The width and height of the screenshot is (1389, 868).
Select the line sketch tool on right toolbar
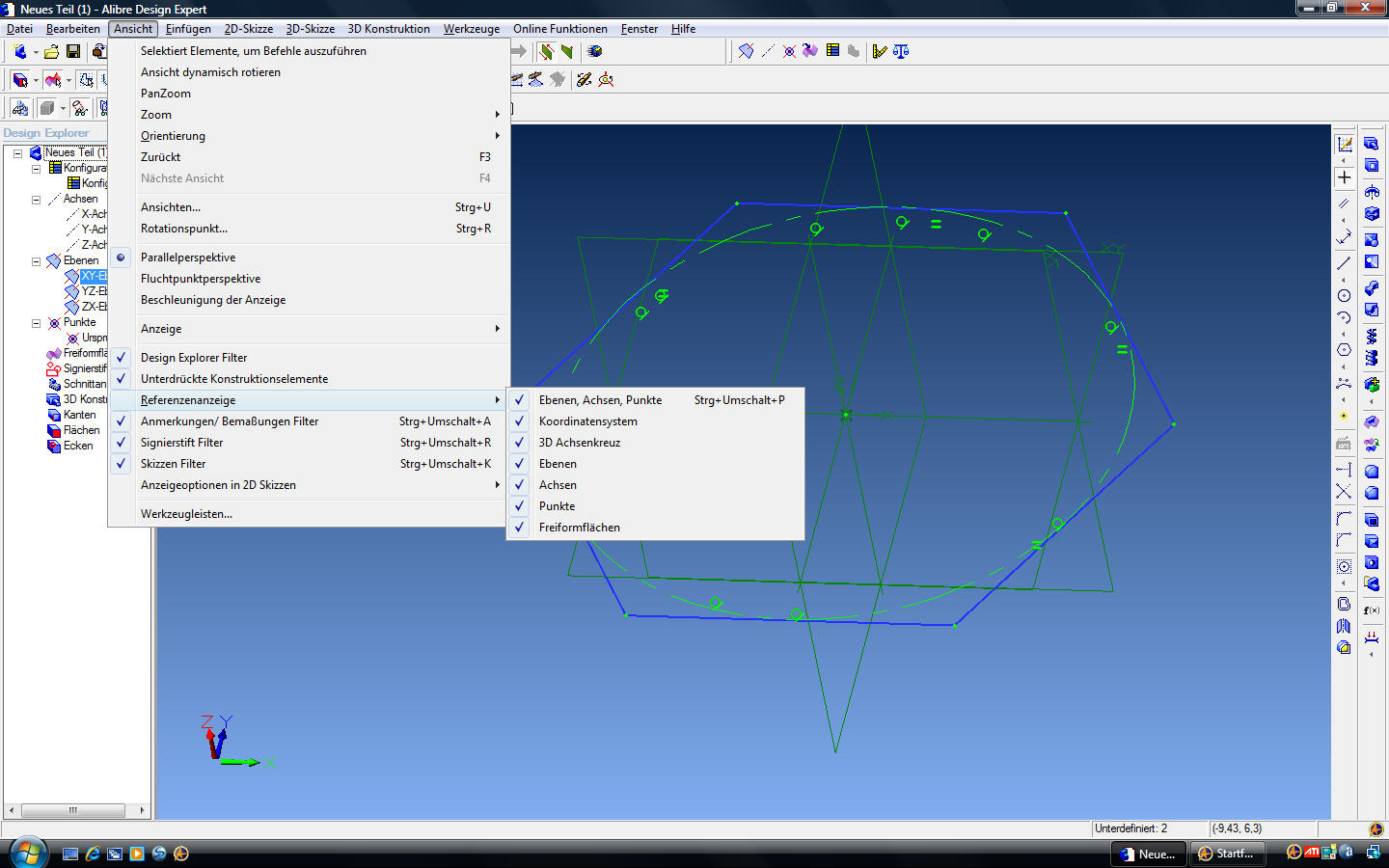(1344, 263)
